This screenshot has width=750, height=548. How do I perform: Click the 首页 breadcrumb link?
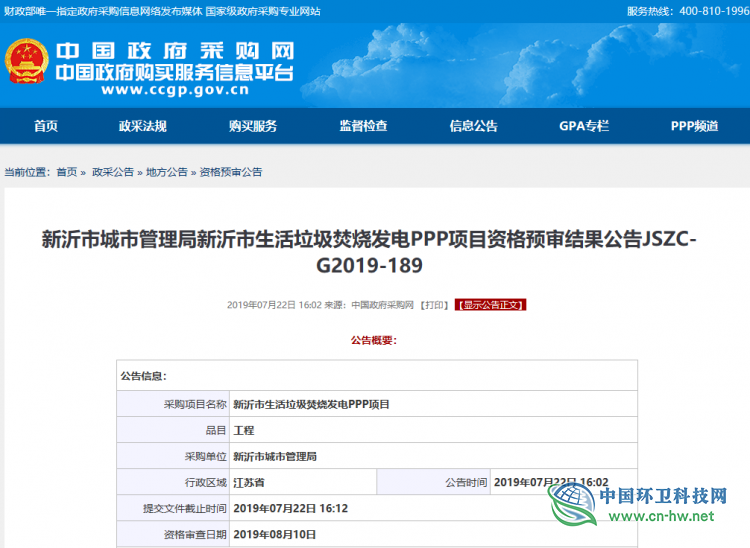click(67, 172)
